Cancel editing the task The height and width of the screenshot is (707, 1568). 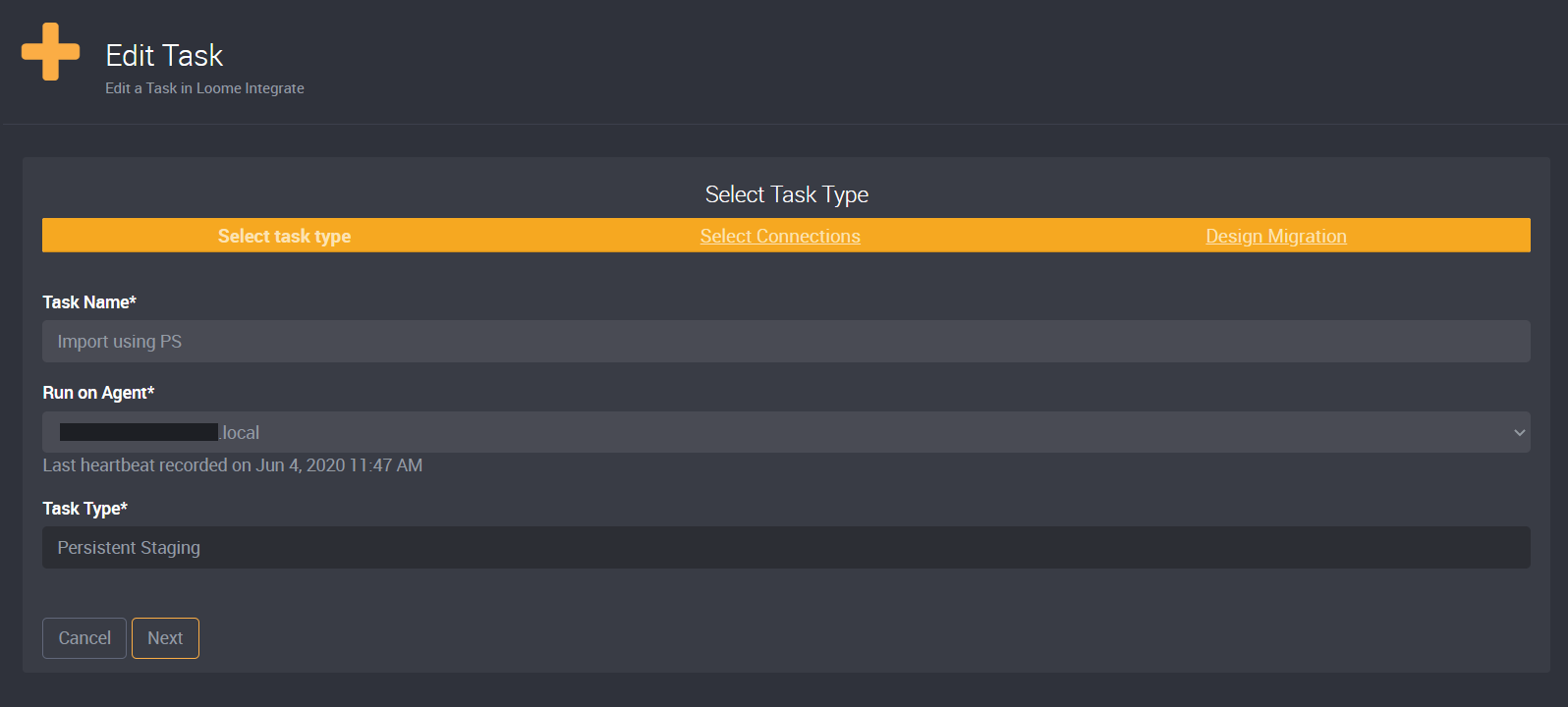click(x=84, y=637)
